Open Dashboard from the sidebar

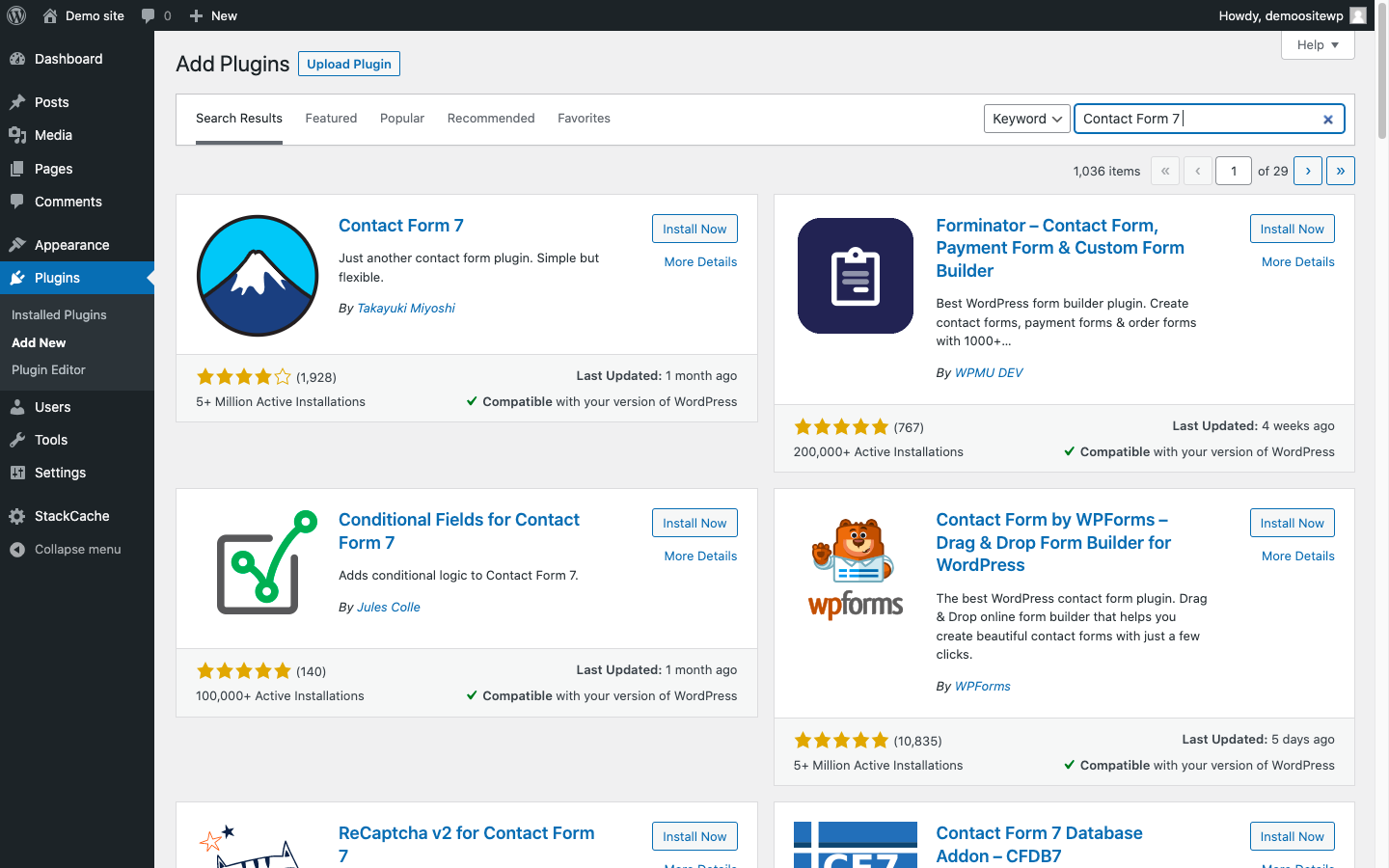(77, 59)
